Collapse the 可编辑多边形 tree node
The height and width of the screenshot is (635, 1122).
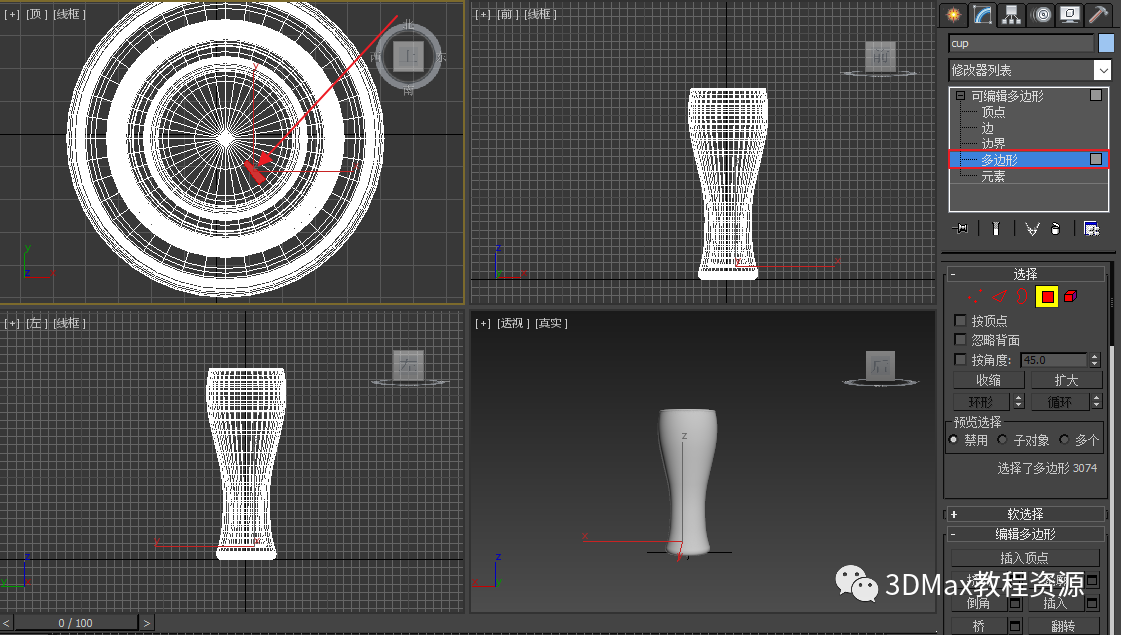pyautogui.click(x=960, y=95)
